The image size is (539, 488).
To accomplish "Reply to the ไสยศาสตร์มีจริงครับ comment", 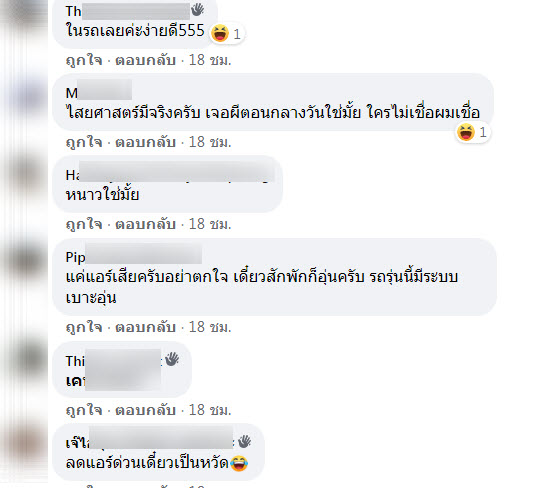I will 145,142.
